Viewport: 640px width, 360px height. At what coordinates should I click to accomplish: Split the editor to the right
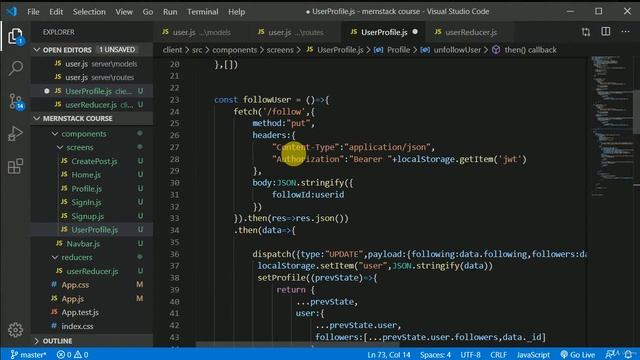(x=606, y=32)
